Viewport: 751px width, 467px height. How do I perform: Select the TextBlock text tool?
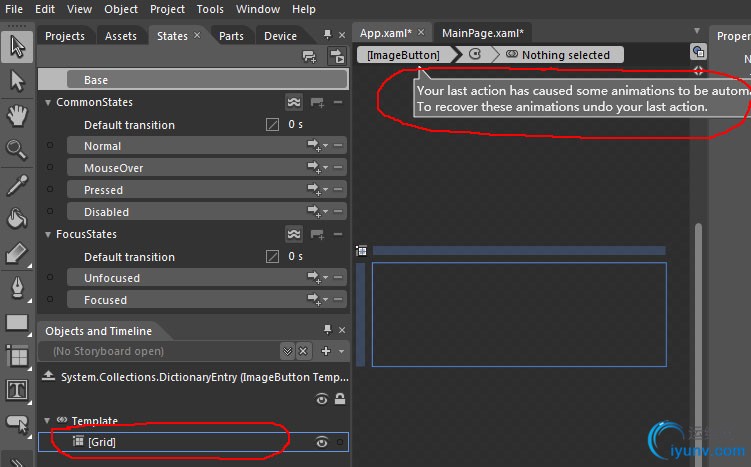tap(17, 390)
